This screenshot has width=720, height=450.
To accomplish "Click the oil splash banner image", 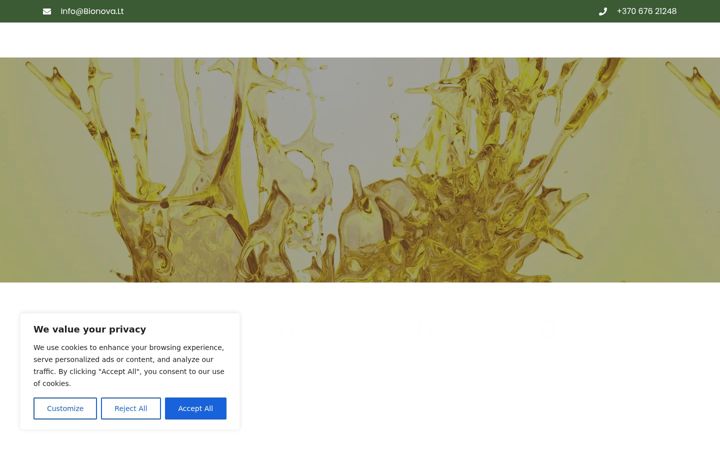I will click(x=360, y=170).
